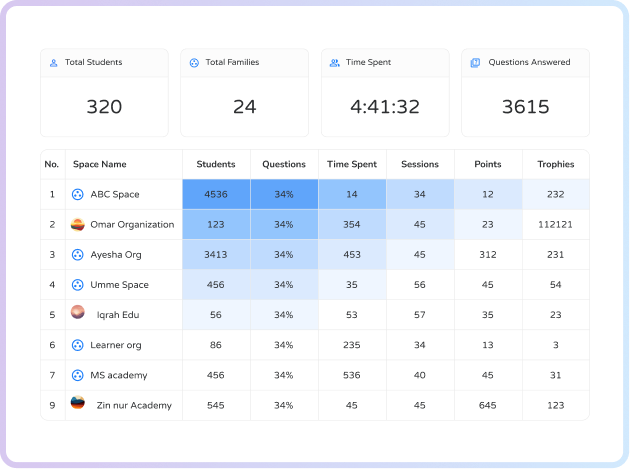Click the Zin nur Academy avatar image
This screenshot has width=630, height=469.
click(x=77, y=404)
